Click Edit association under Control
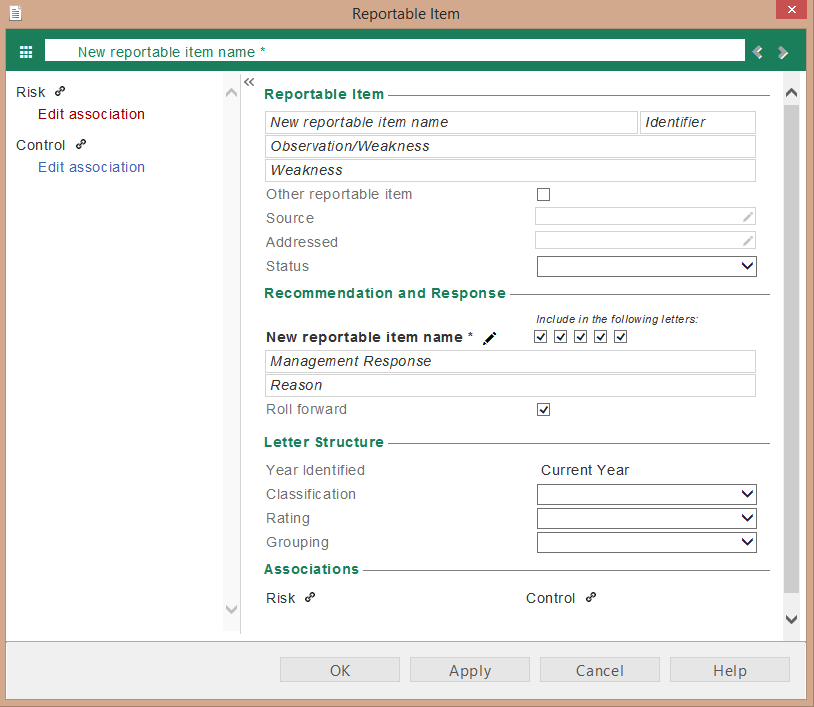 91,167
